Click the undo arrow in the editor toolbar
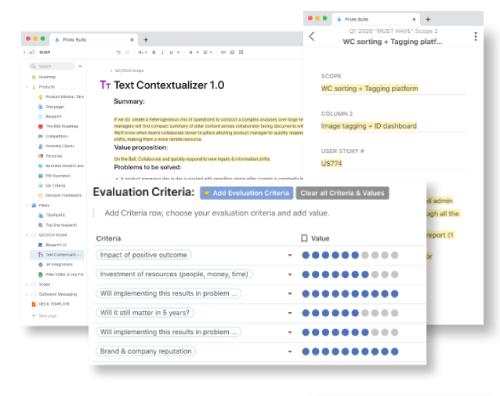This screenshot has width=500, height=396. (118, 52)
